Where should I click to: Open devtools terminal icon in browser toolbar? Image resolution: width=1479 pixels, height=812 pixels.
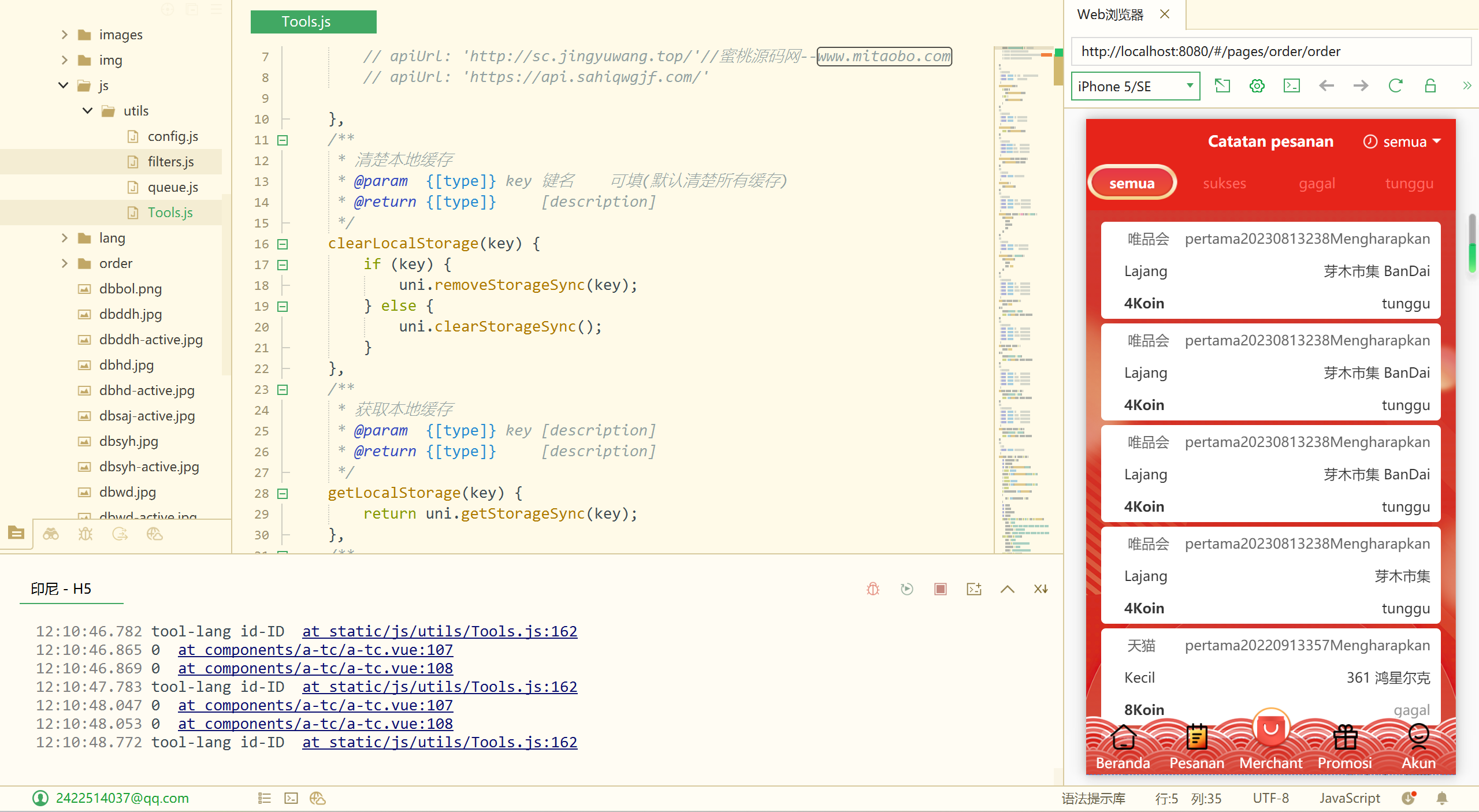click(x=1291, y=86)
